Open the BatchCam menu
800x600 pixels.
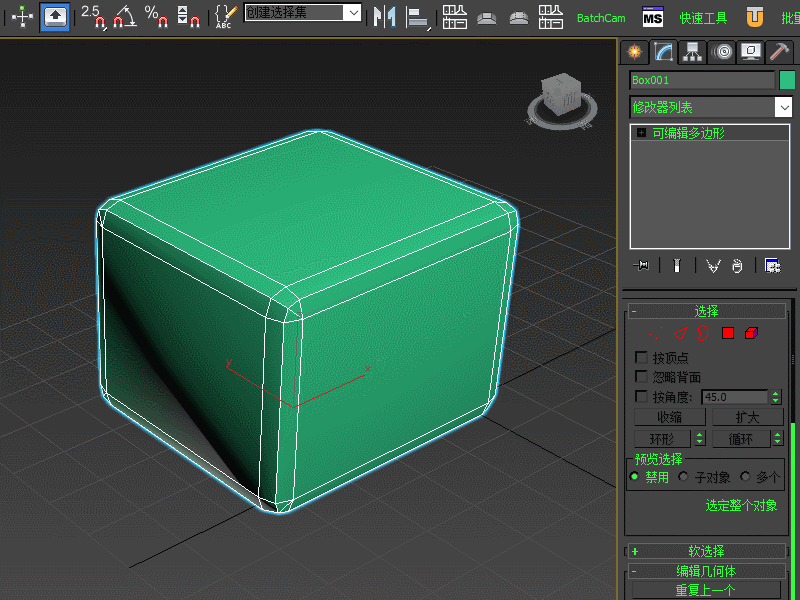(602, 18)
